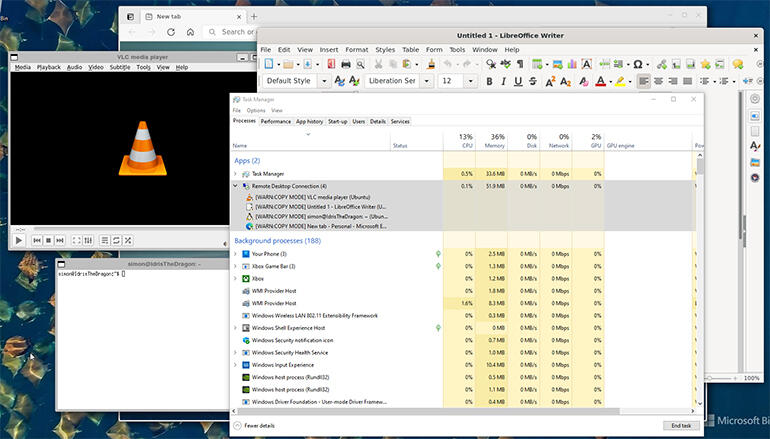Image resolution: width=770 pixels, height=439 pixels.
Task: Open Find and Replace in Writer
Action: [491, 64]
